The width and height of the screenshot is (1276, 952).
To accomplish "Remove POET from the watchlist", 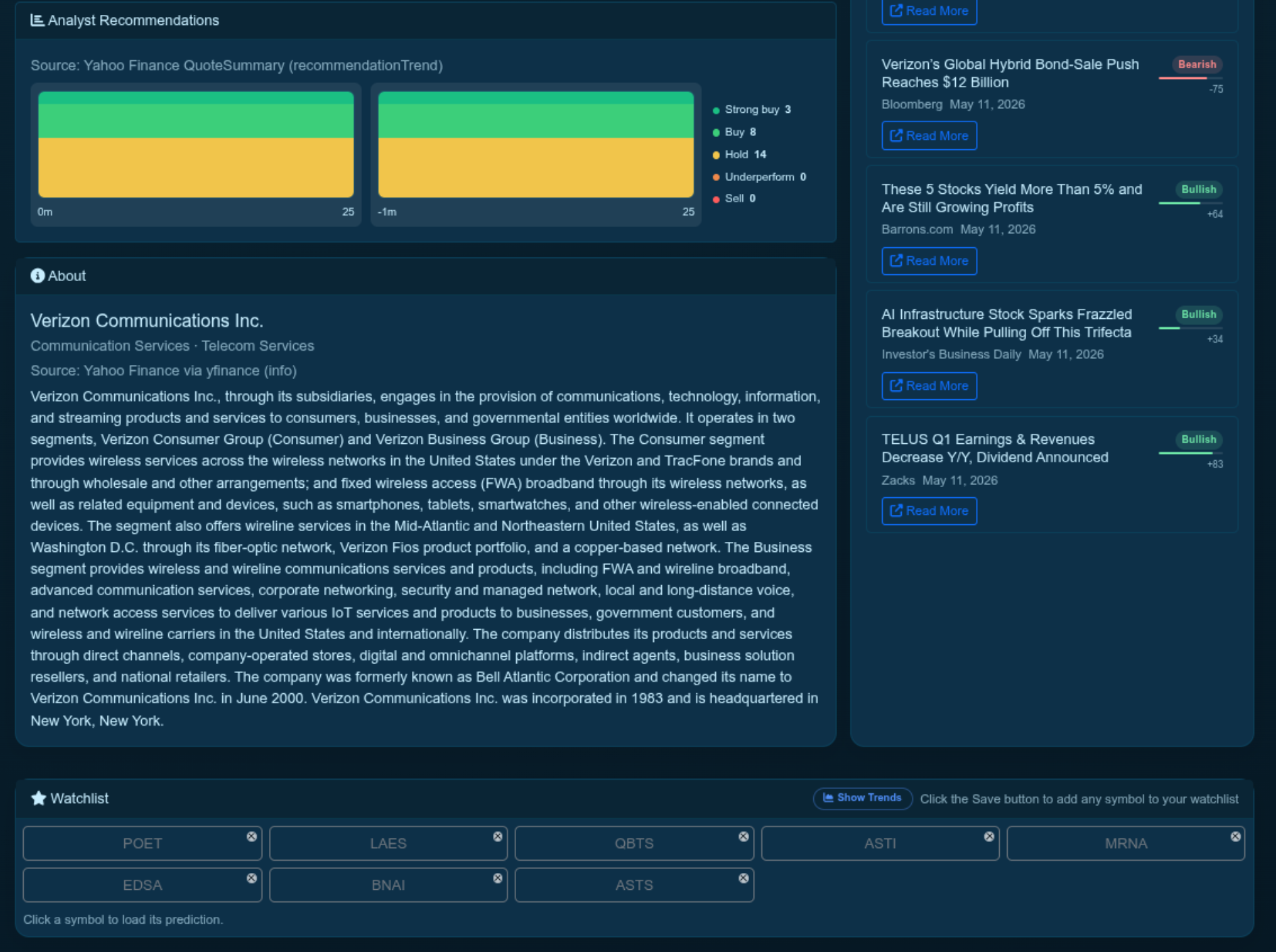I will (x=251, y=836).
